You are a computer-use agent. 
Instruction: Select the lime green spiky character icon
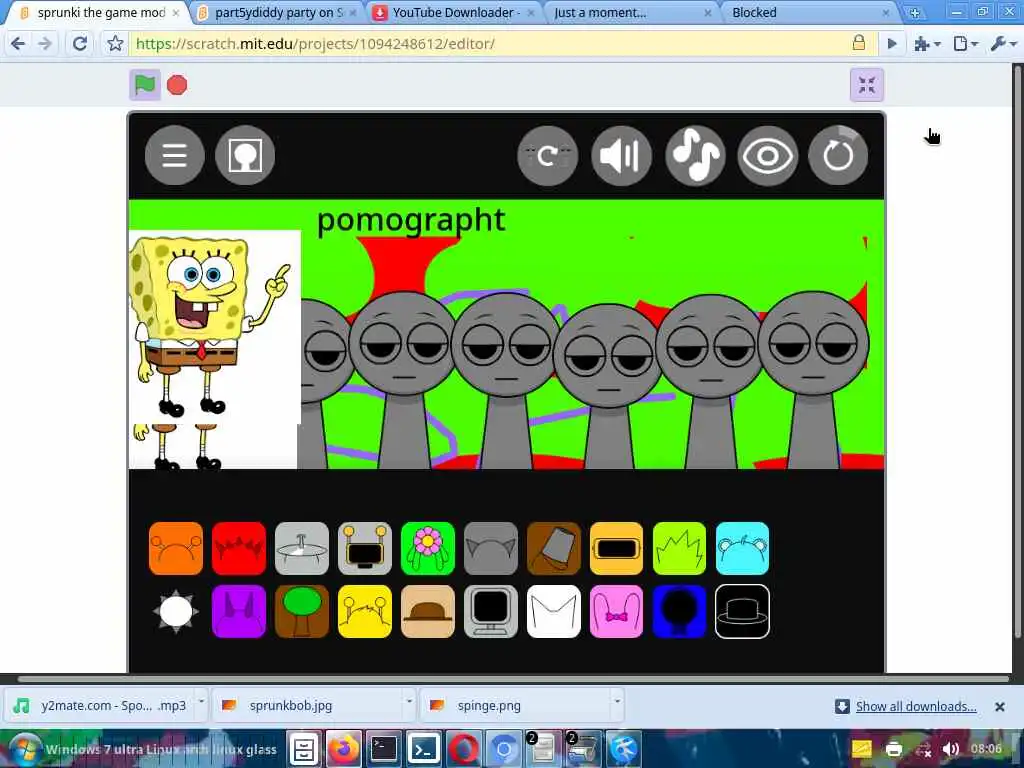pyautogui.click(x=679, y=549)
